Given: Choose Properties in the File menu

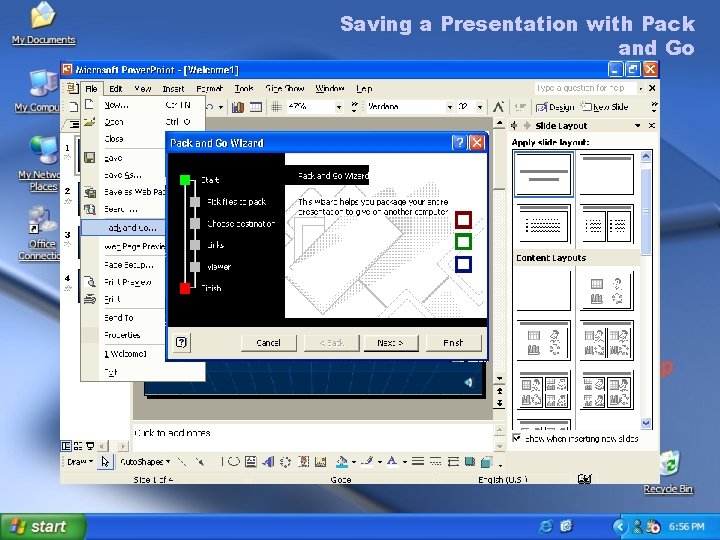Looking at the screenshot, I should point(124,335).
